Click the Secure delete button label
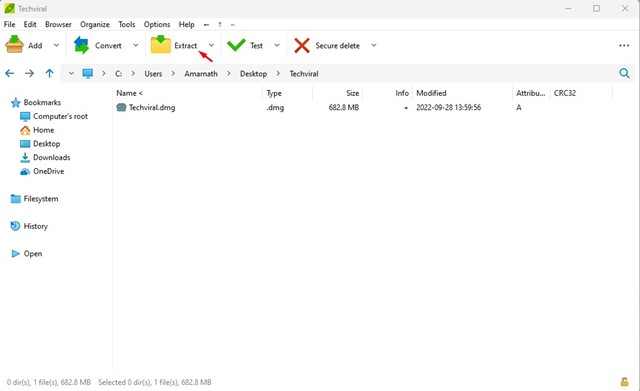 pos(338,46)
